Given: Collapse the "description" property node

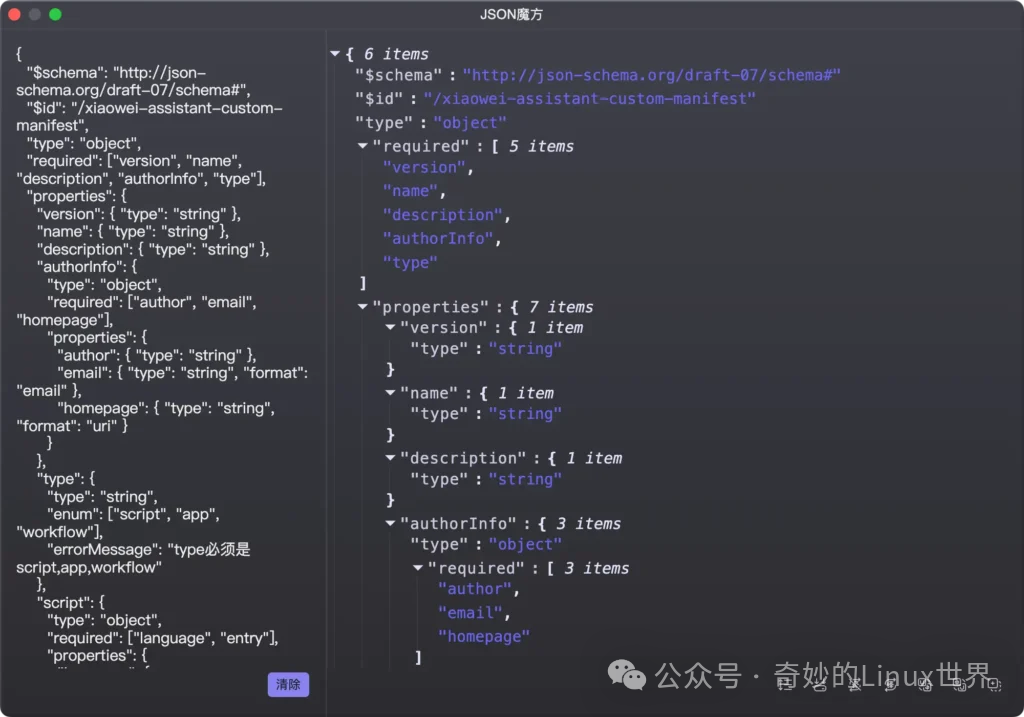Looking at the screenshot, I should [x=390, y=458].
